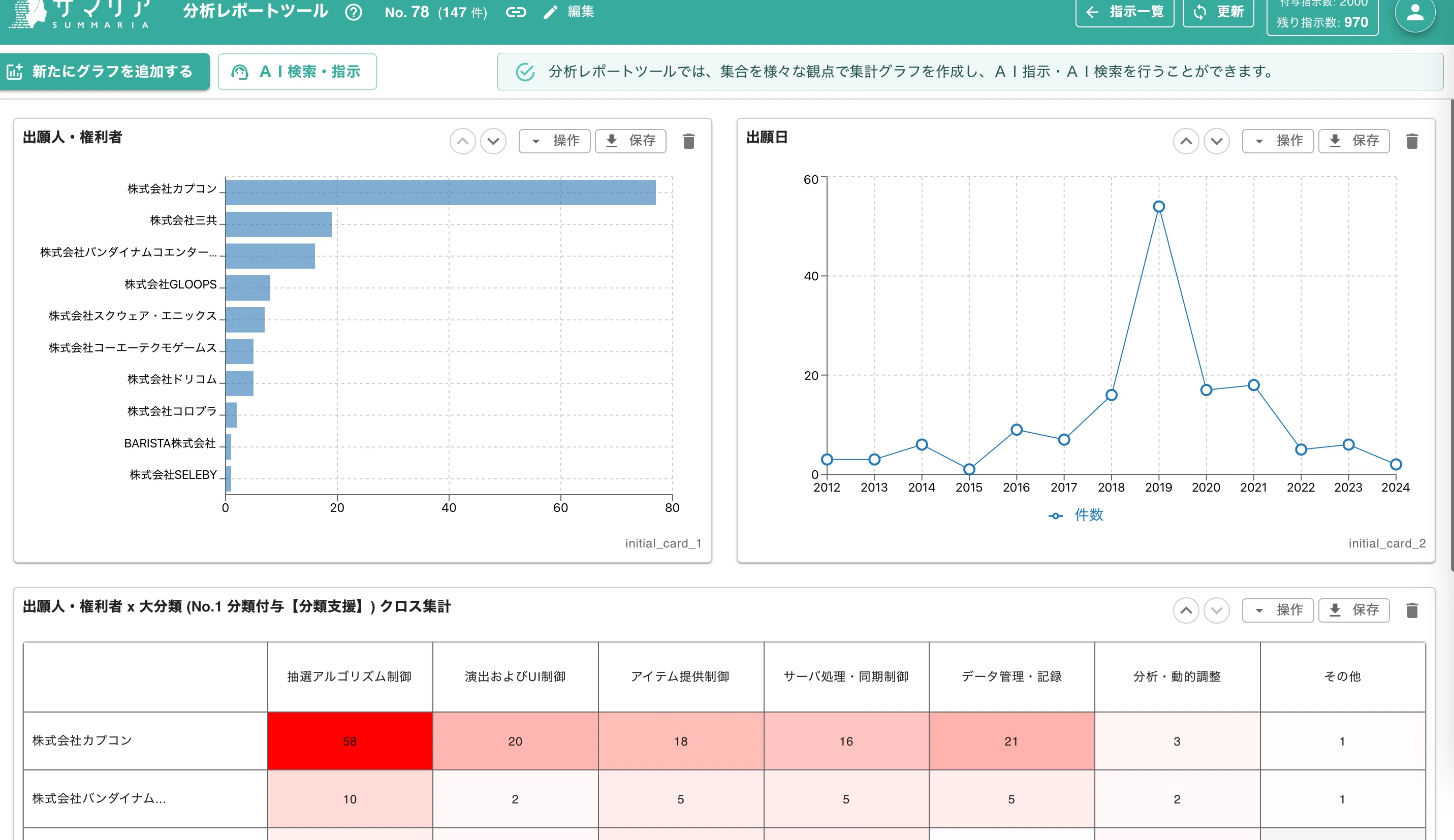This screenshot has width=1454, height=840.
Task: Open 操作 dropdown on 出願人・権利者 card
Action: pos(554,141)
